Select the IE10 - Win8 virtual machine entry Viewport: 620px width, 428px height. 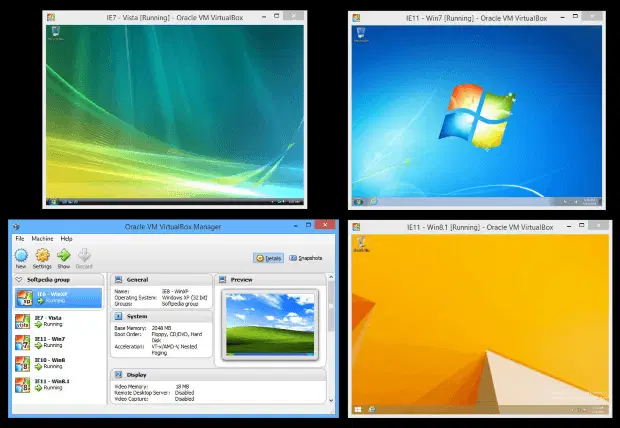(59, 364)
